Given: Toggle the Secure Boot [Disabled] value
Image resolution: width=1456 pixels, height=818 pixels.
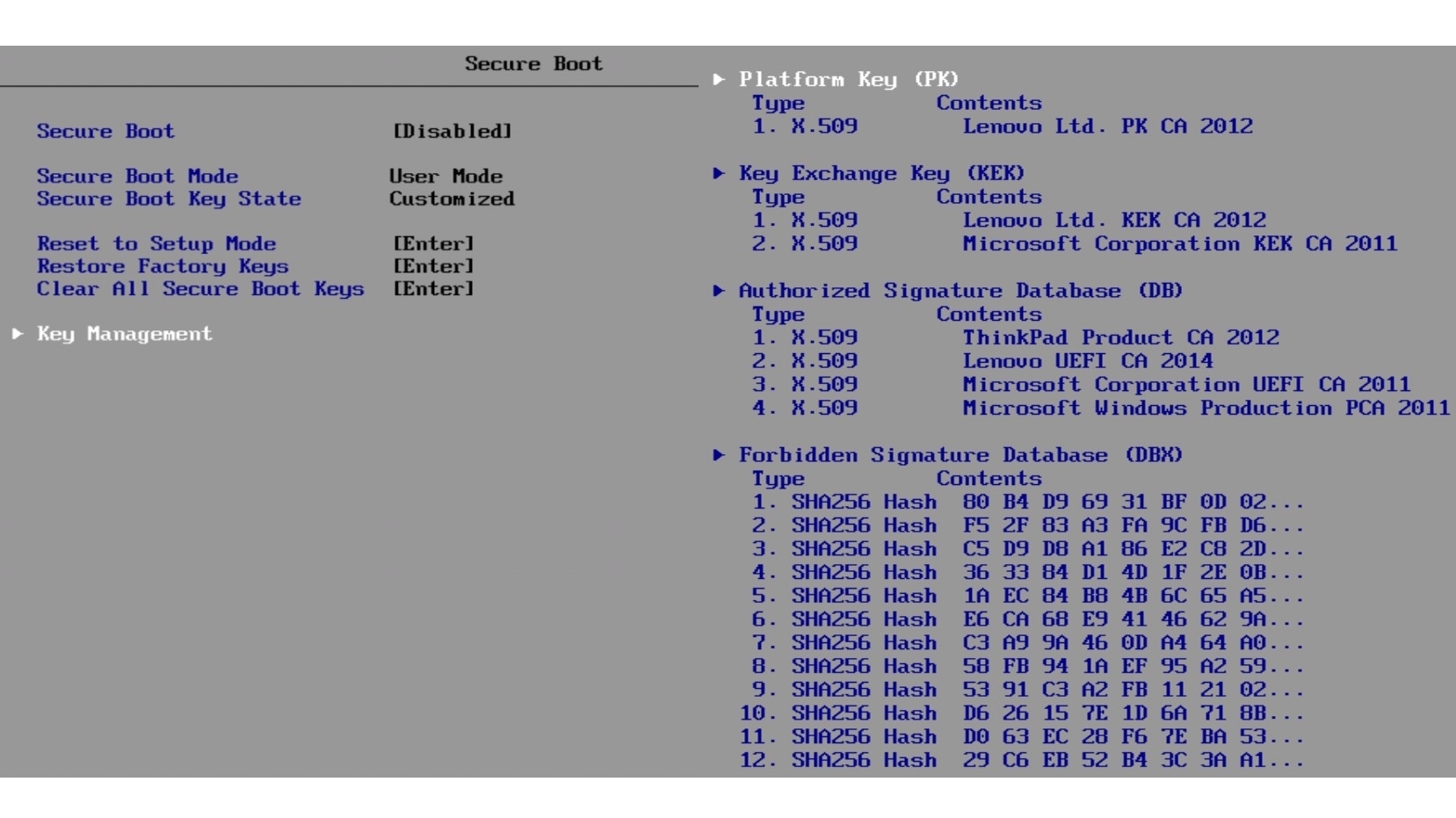Looking at the screenshot, I should click(452, 131).
